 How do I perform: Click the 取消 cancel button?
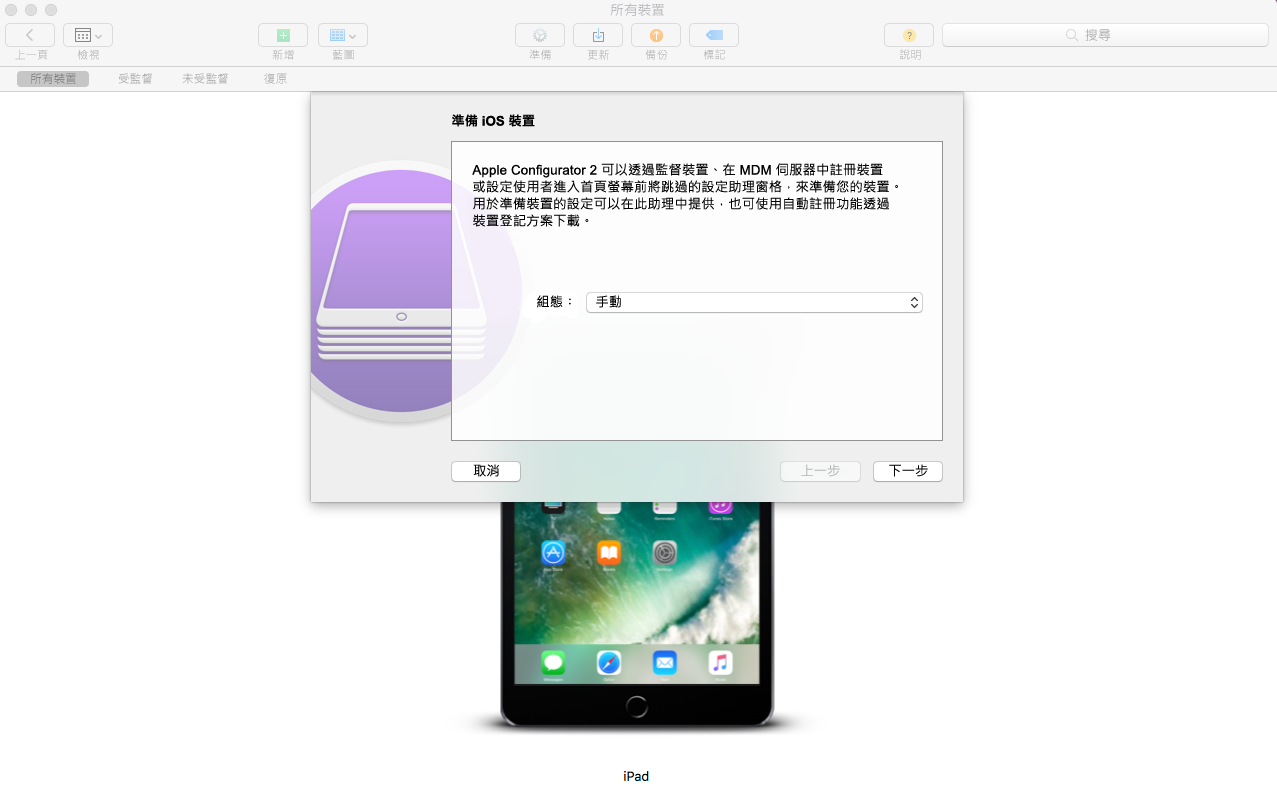point(486,471)
